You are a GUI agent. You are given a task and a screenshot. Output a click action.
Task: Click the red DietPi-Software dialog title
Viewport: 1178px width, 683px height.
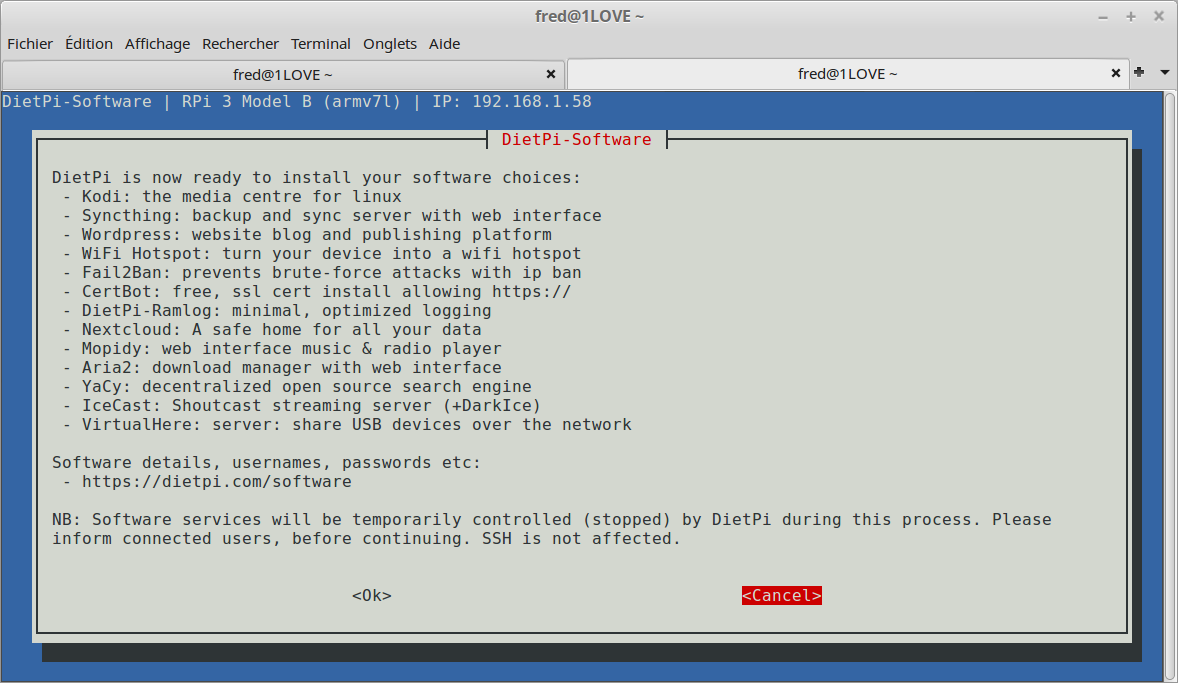click(576, 140)
